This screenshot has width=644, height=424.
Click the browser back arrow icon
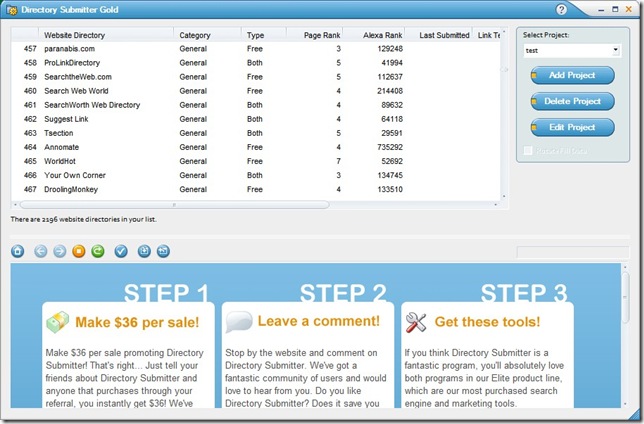click(40, 251)
